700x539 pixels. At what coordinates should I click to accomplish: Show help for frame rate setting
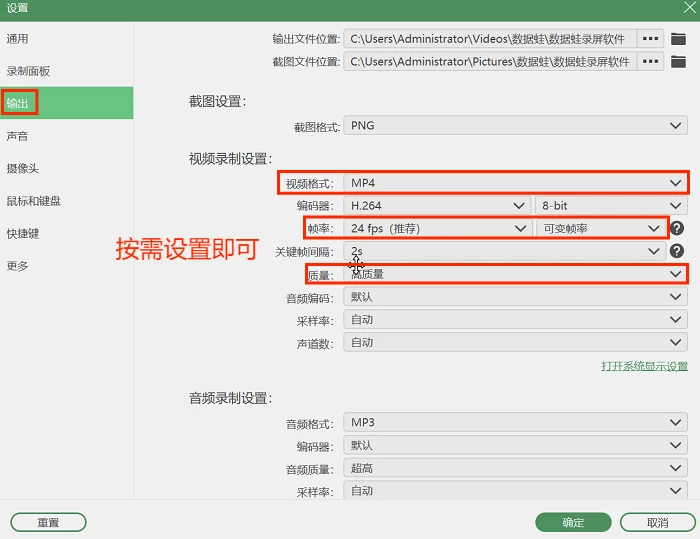(677, 228)
